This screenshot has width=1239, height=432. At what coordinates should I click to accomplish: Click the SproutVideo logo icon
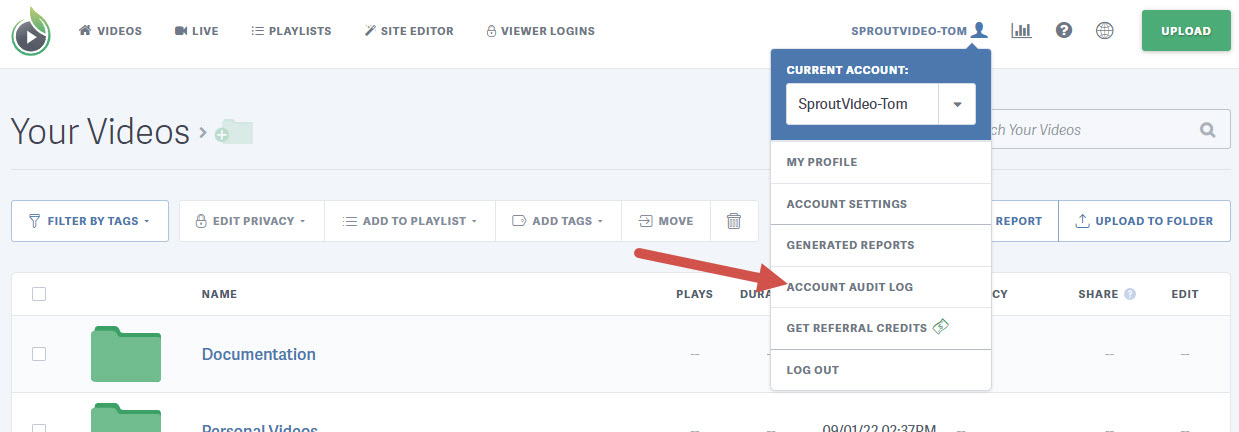[x=32, y=31]
